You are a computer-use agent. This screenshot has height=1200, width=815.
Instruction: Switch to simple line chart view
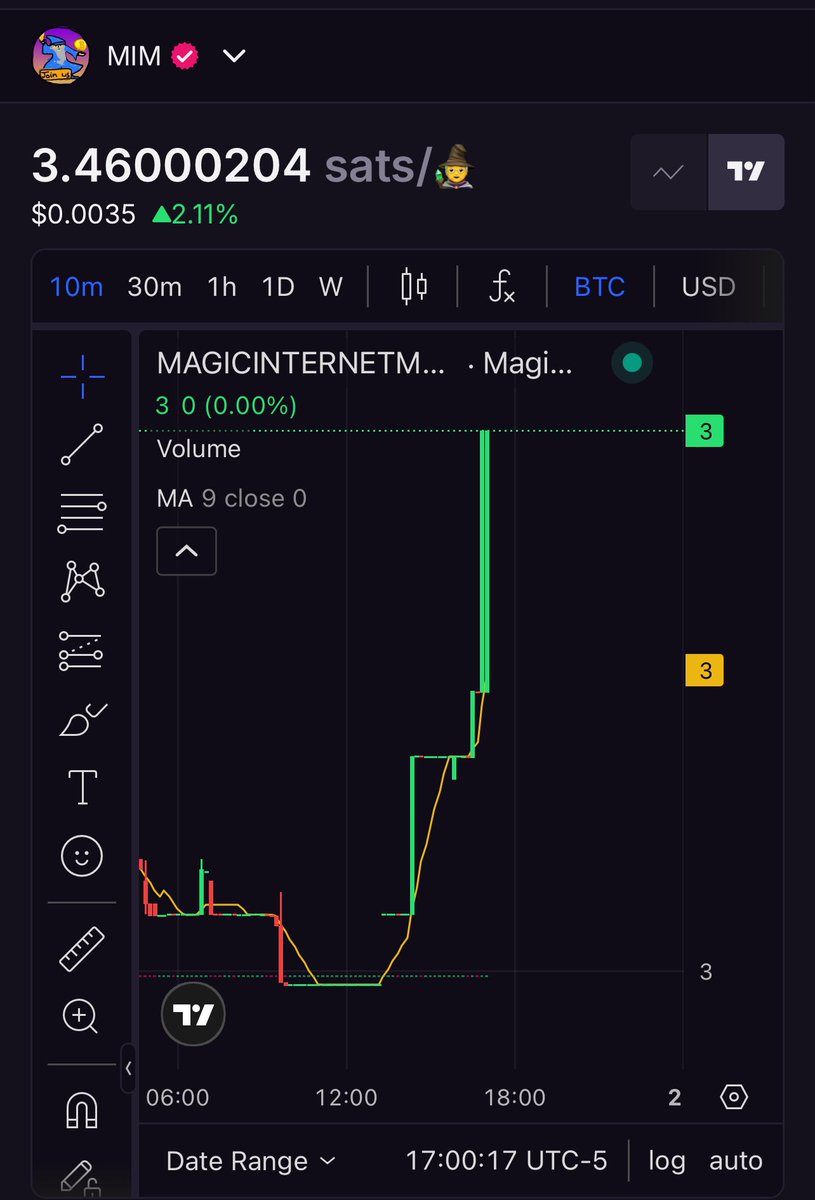point(668,172)
